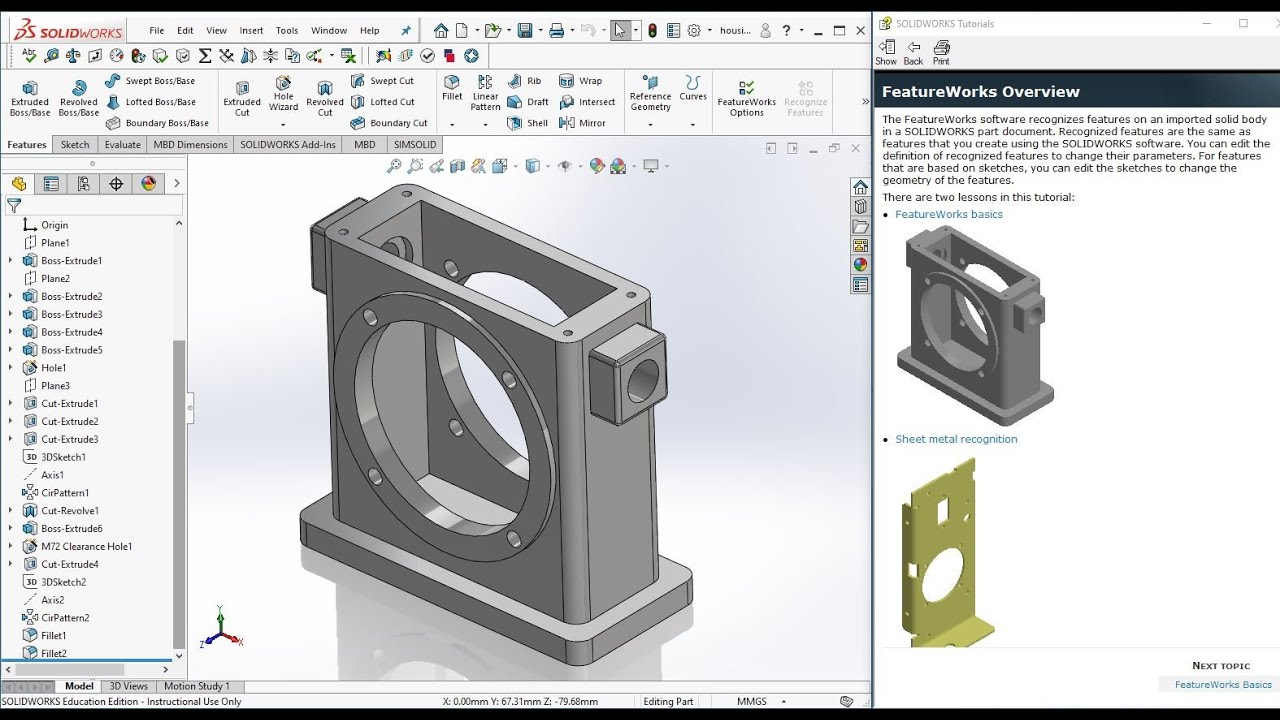Expand the Cut-Extrude2 tree node
The width and height of the screenshot is (1280, 720).
[11, 421]
